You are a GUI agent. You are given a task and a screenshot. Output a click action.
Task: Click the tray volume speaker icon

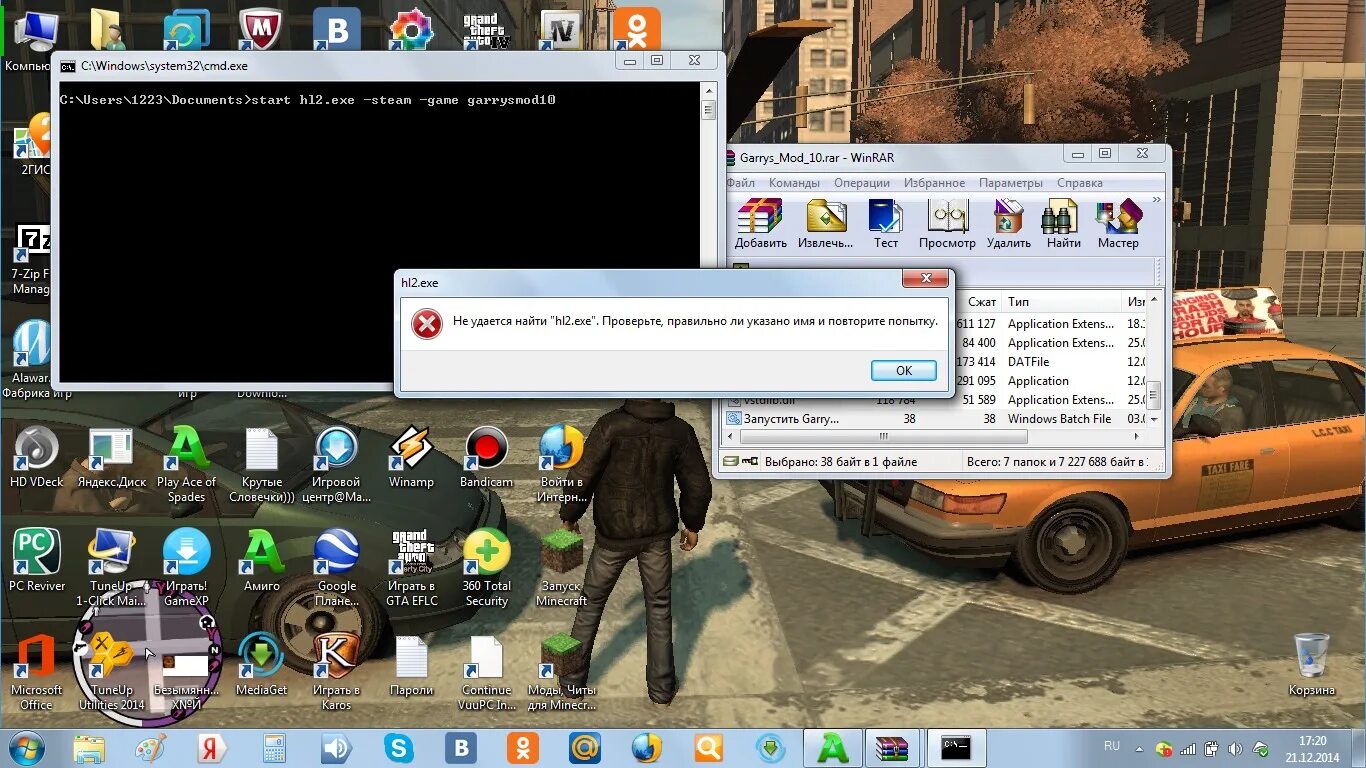pyautogui.click(x=1237, y=748)
